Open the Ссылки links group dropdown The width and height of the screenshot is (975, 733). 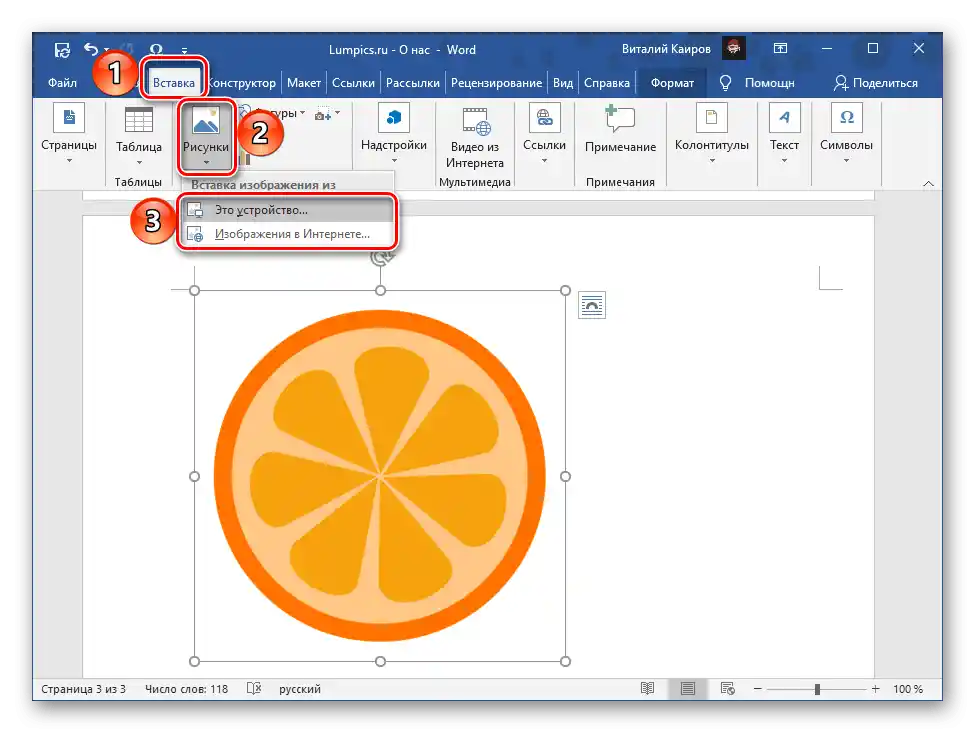(544, 135)
